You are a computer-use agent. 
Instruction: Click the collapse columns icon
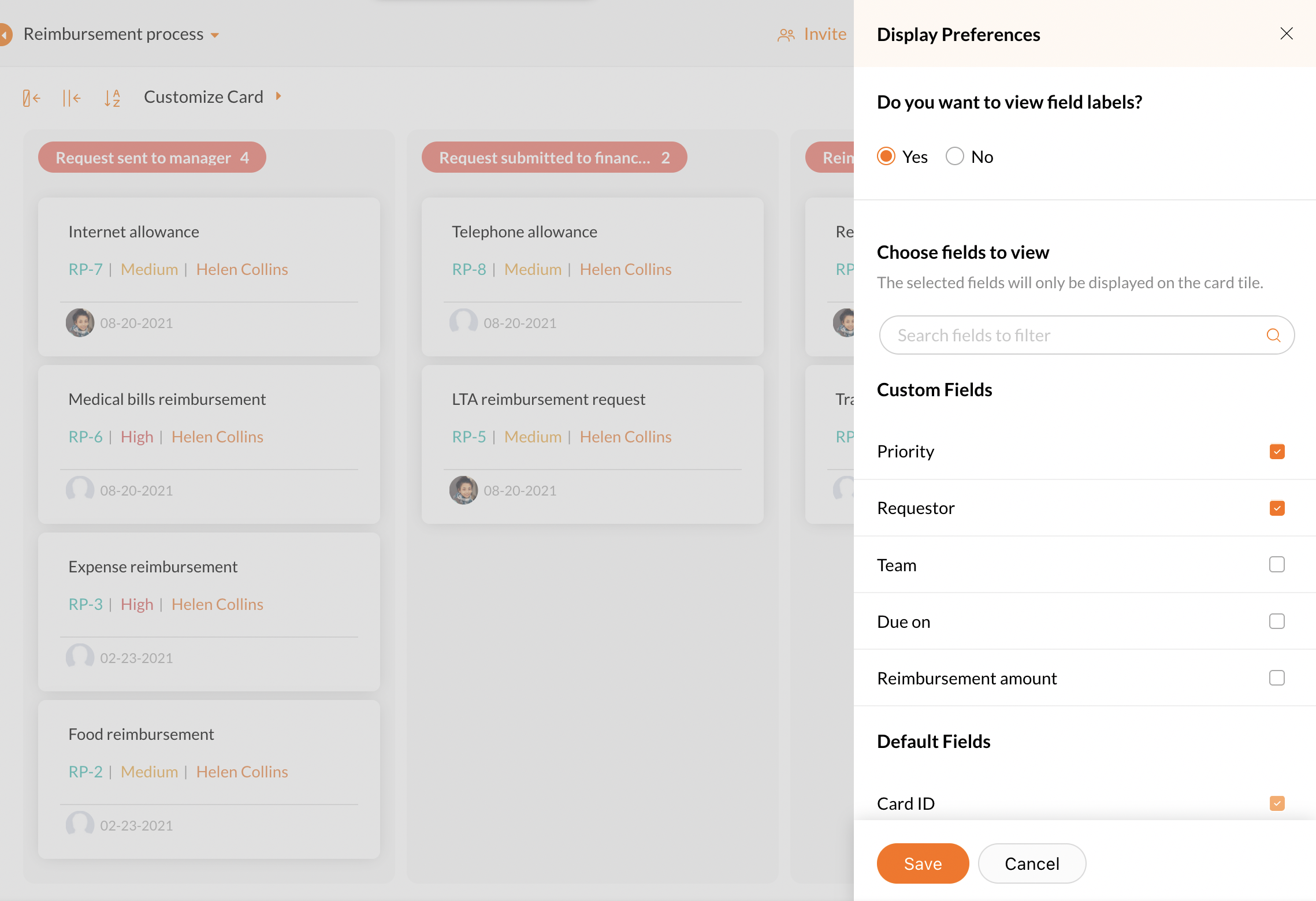click(71, 98)
